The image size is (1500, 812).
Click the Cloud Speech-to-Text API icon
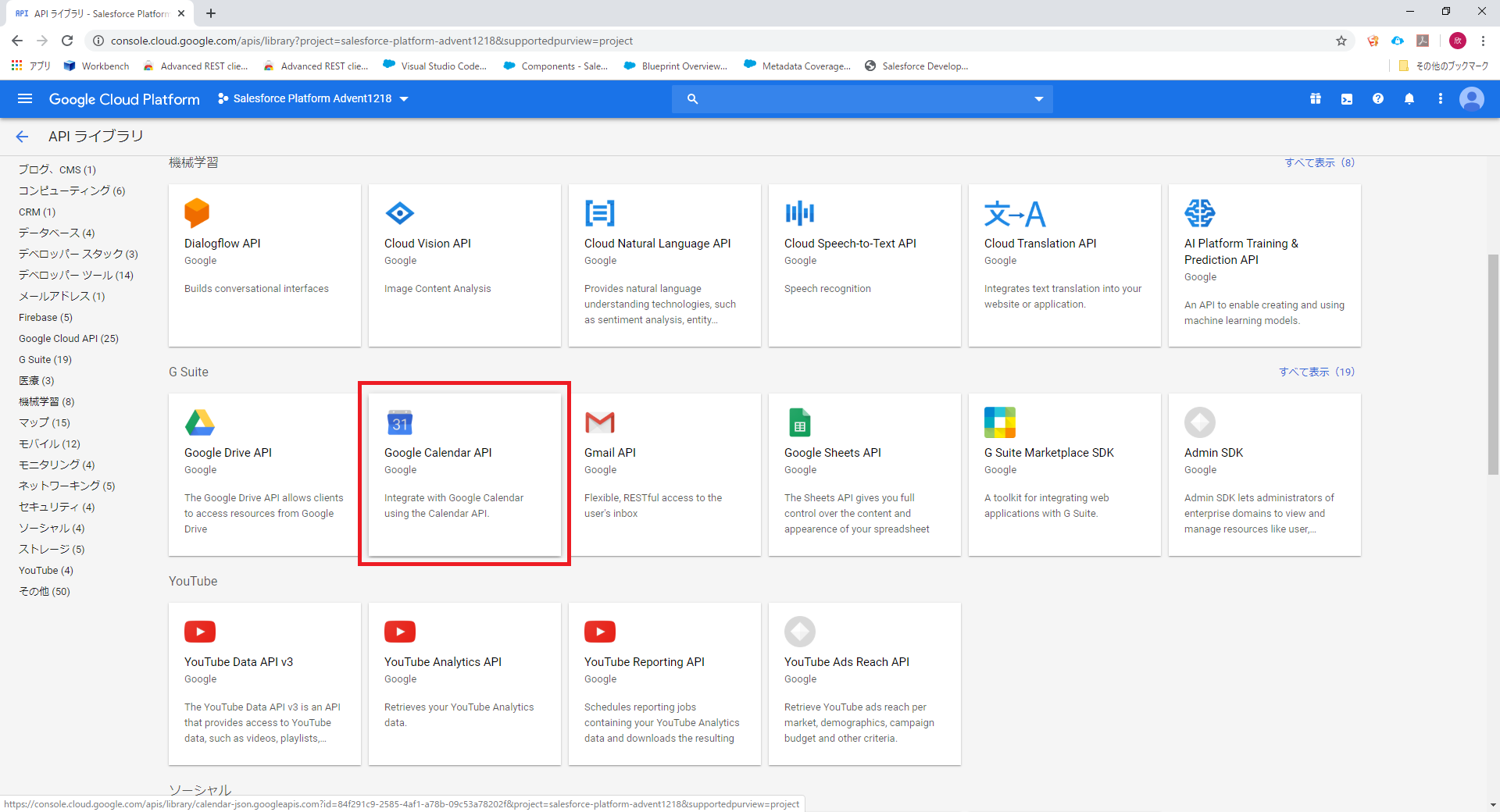tap(799, 212)
